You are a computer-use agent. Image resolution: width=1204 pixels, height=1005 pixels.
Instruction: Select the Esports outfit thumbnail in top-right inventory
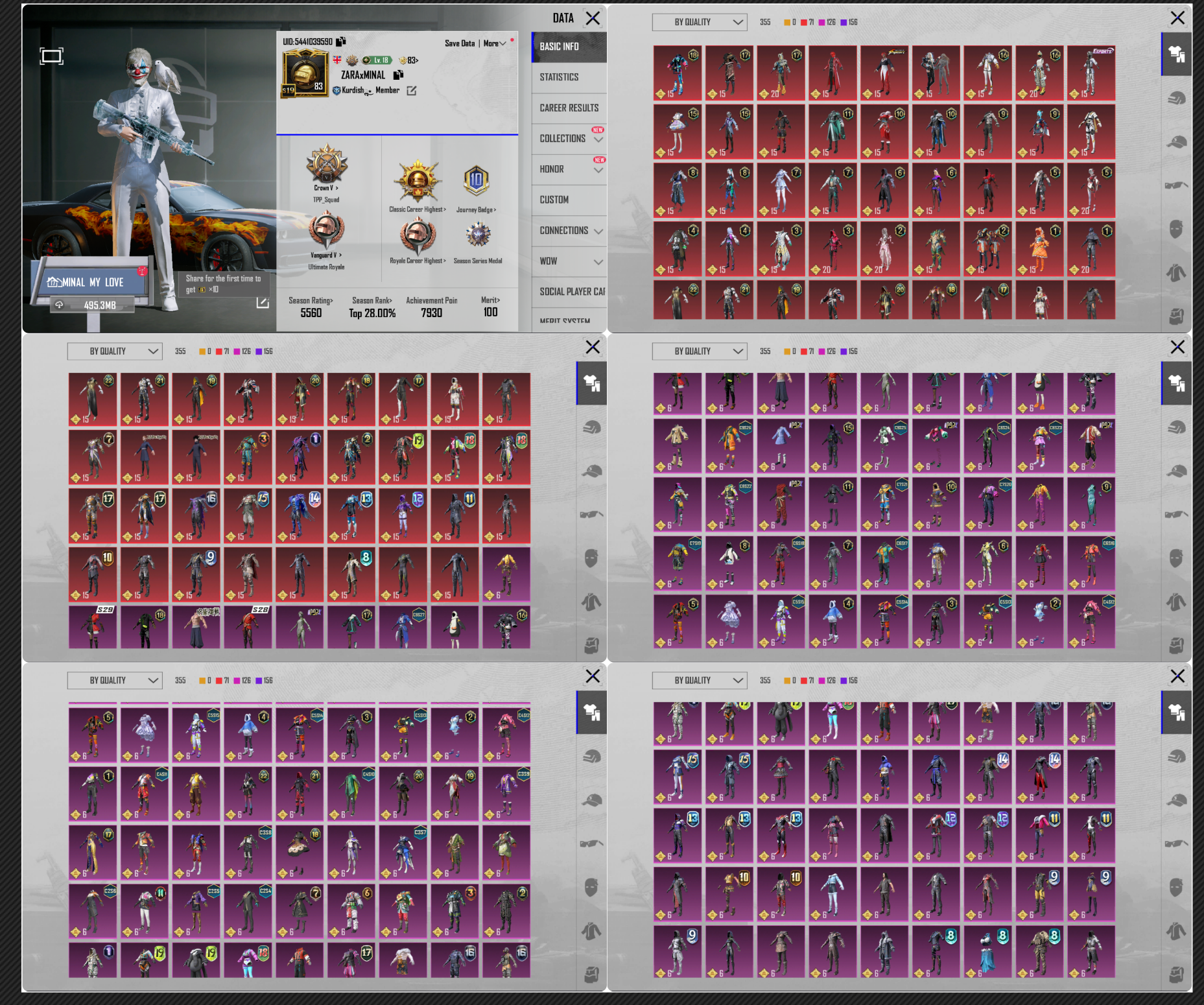click(1091, 73)
